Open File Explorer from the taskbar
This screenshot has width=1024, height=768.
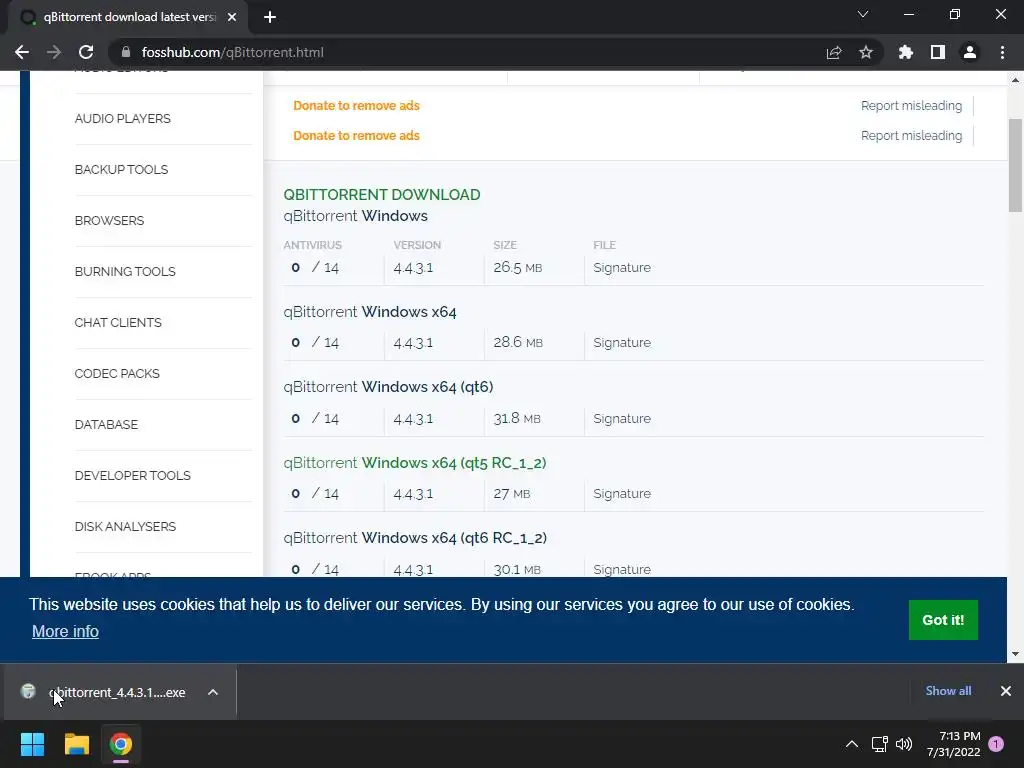pyautogui.click(x=76, y=744)
